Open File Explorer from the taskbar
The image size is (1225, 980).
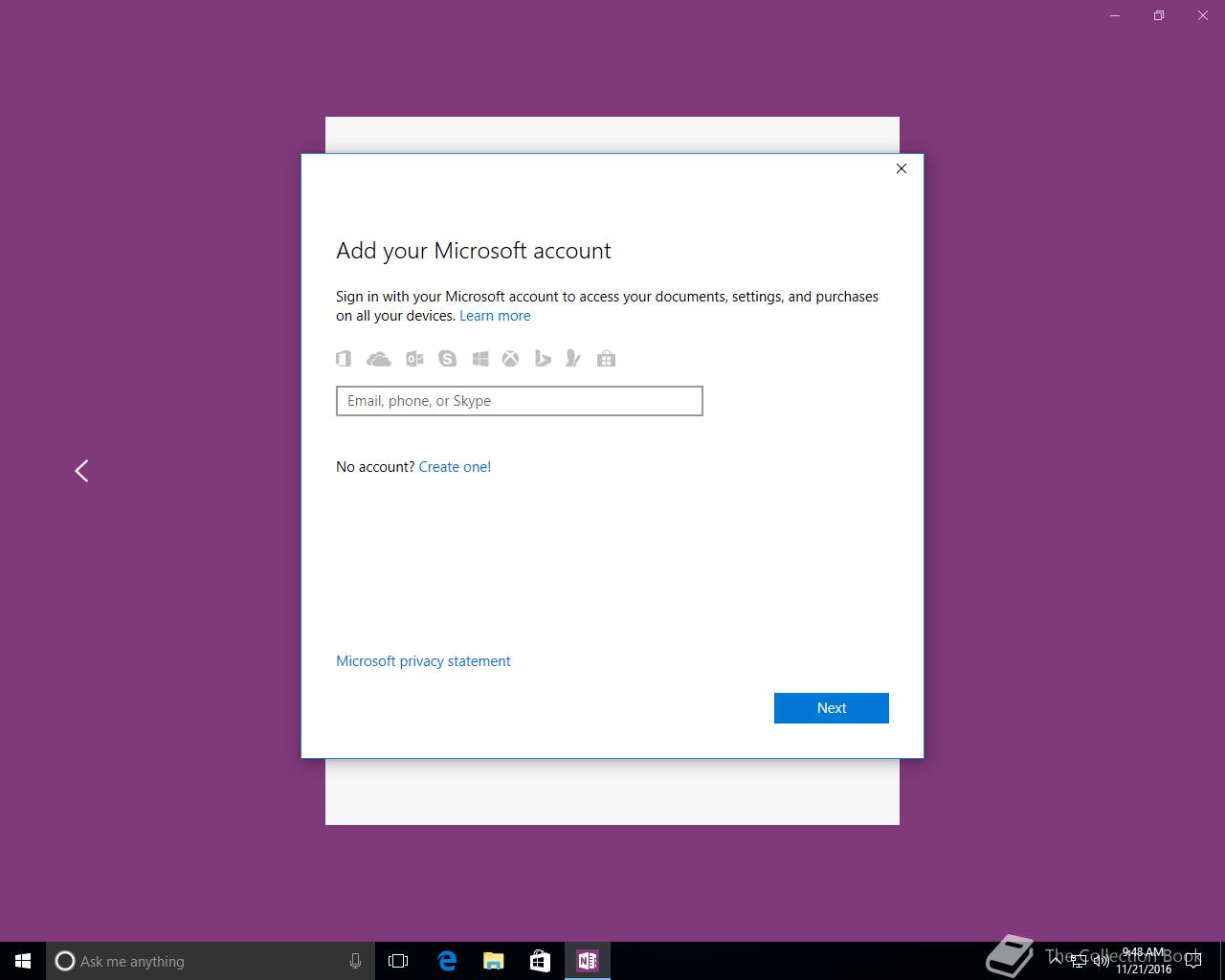pyautogui.click(x=494, y=961)
